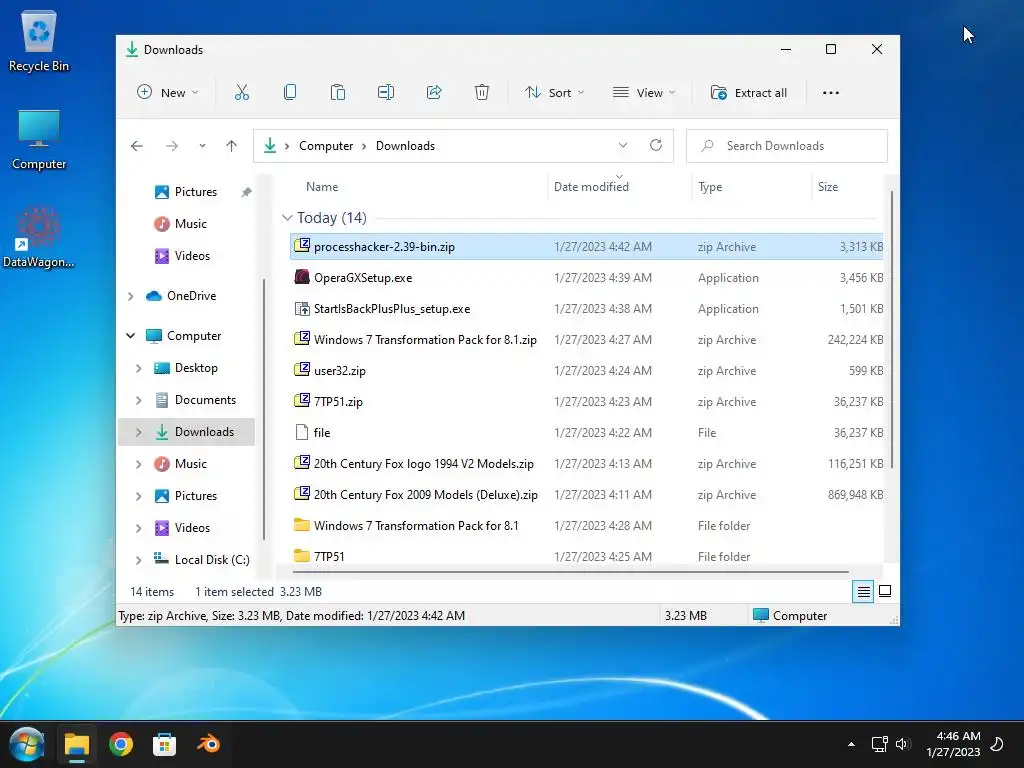Select the 7TP51 folder
1024x768 pixels.
coord(586,556)
